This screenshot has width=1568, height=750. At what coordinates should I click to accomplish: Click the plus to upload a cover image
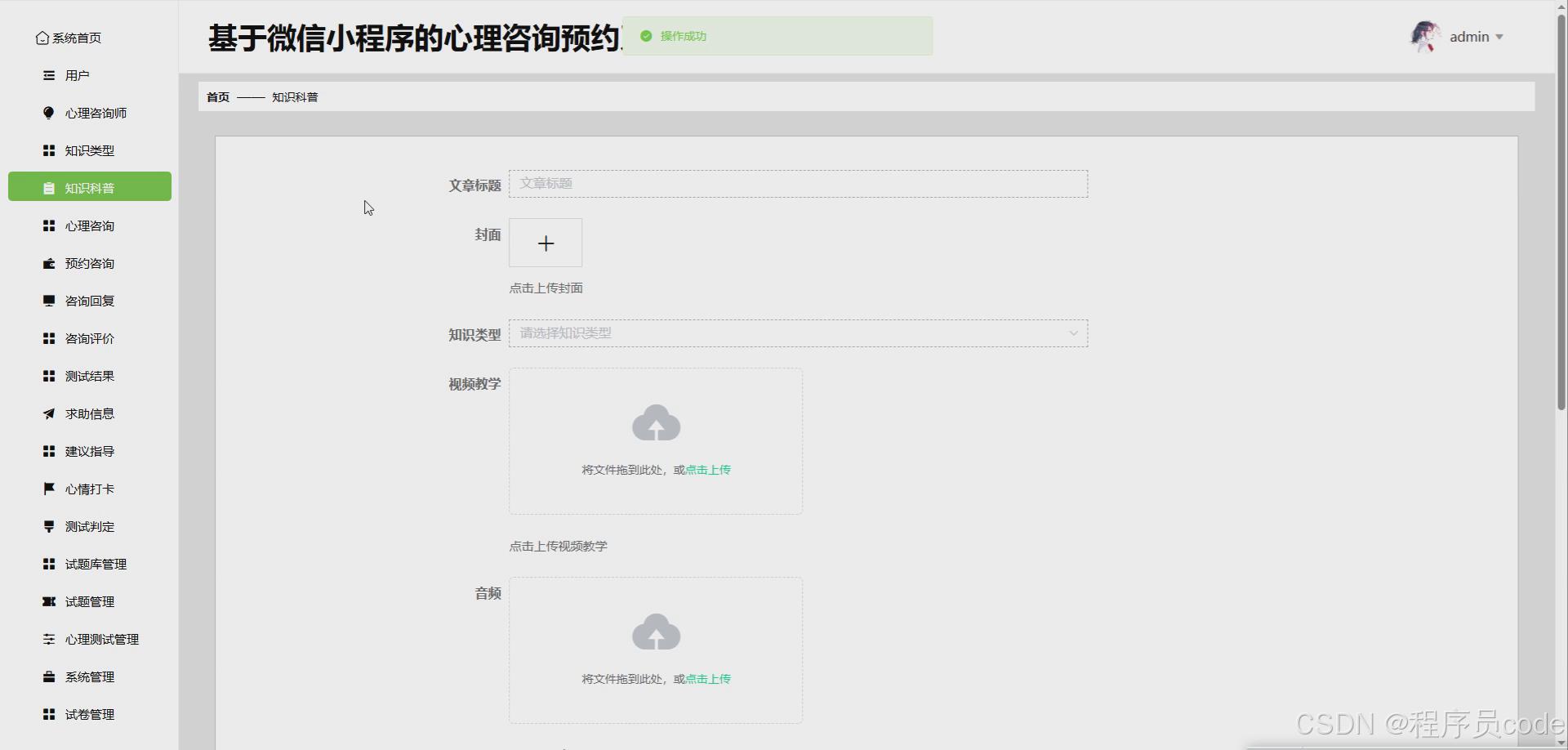pyautogui.click(x=545, y=243)
